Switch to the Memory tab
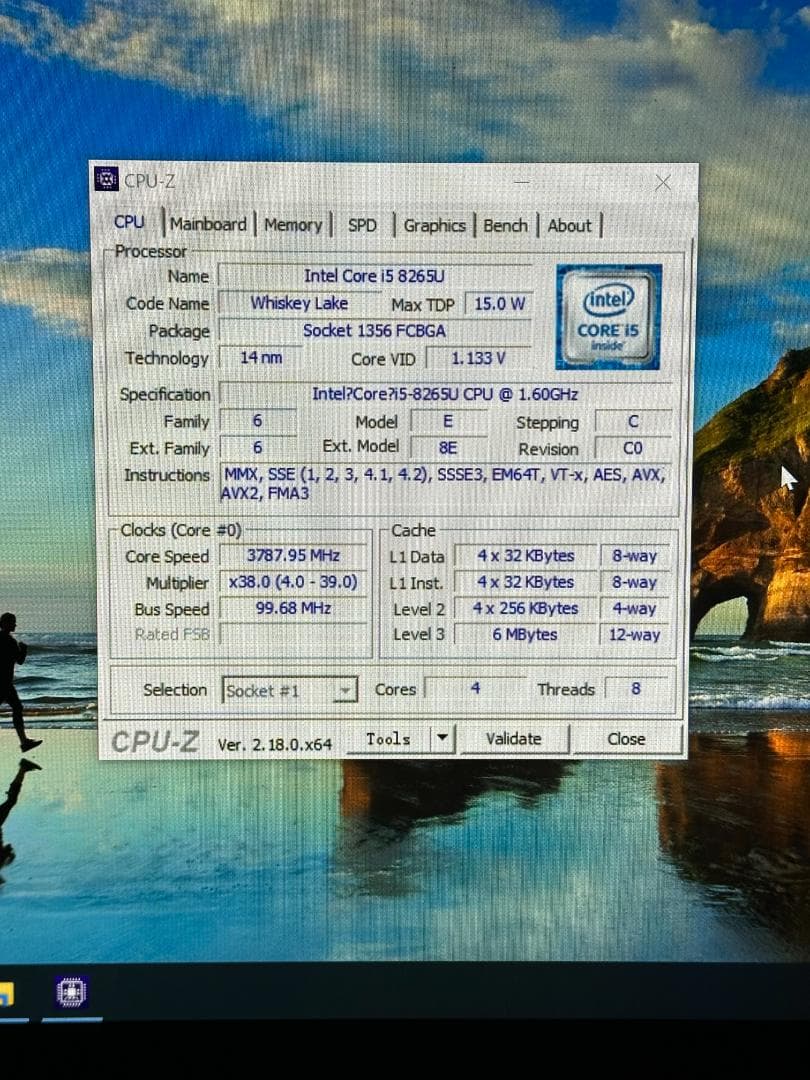This screenshot has width=810, height=1080. pyautogui.click(x=293, y=226)
